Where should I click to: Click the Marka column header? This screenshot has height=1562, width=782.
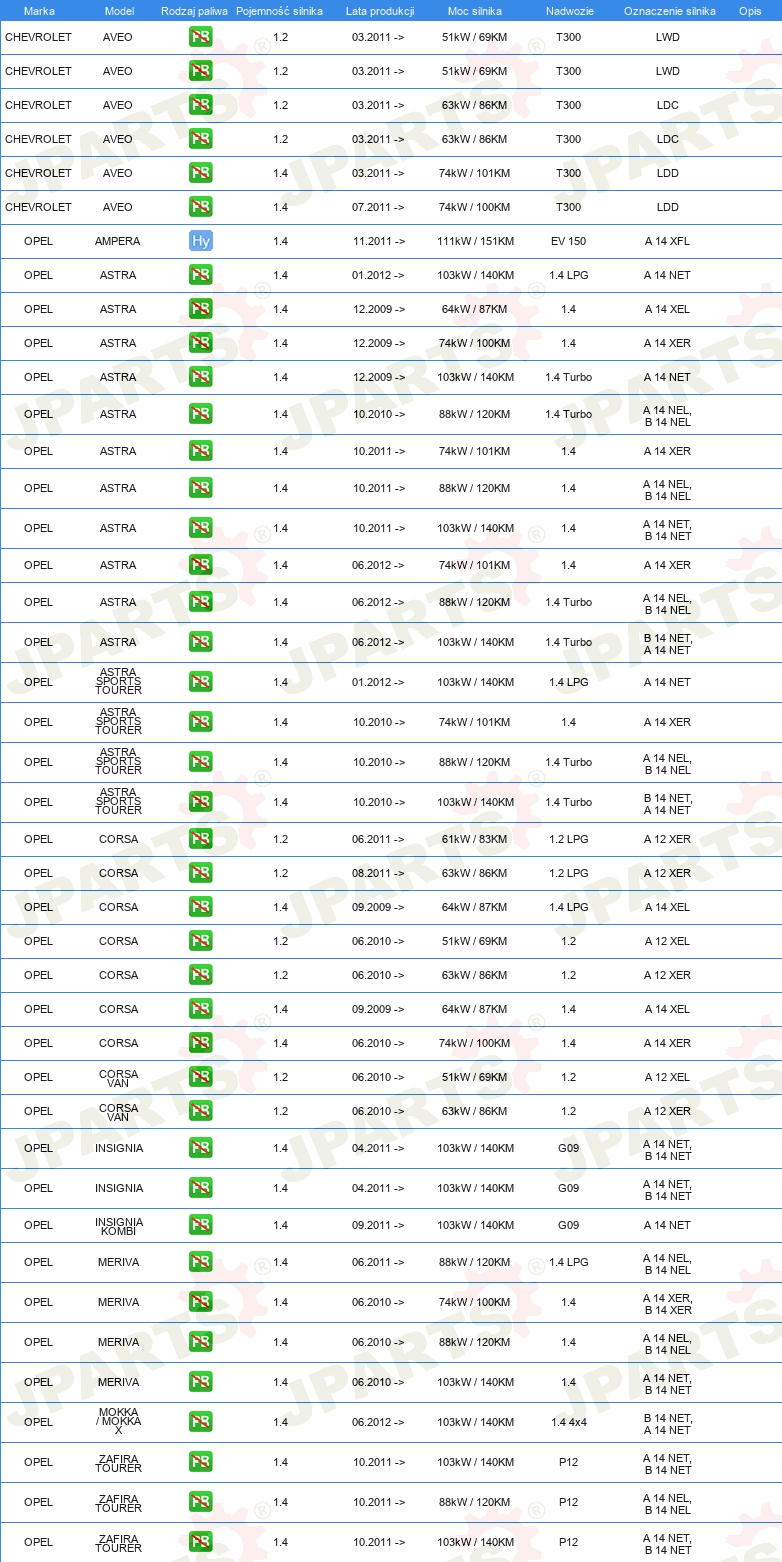click(x=39, y=11)
